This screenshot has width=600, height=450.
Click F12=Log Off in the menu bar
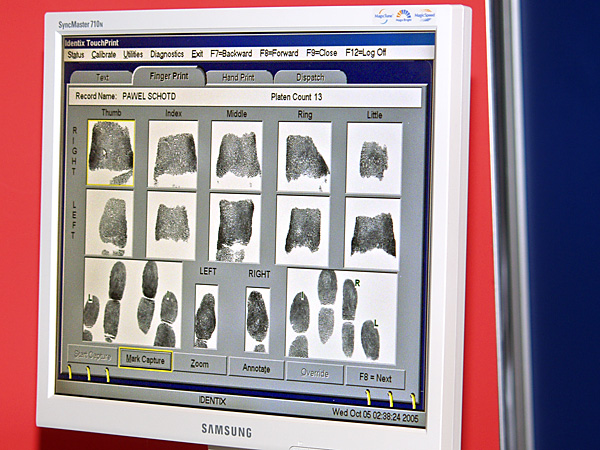(x=365, y=52)
